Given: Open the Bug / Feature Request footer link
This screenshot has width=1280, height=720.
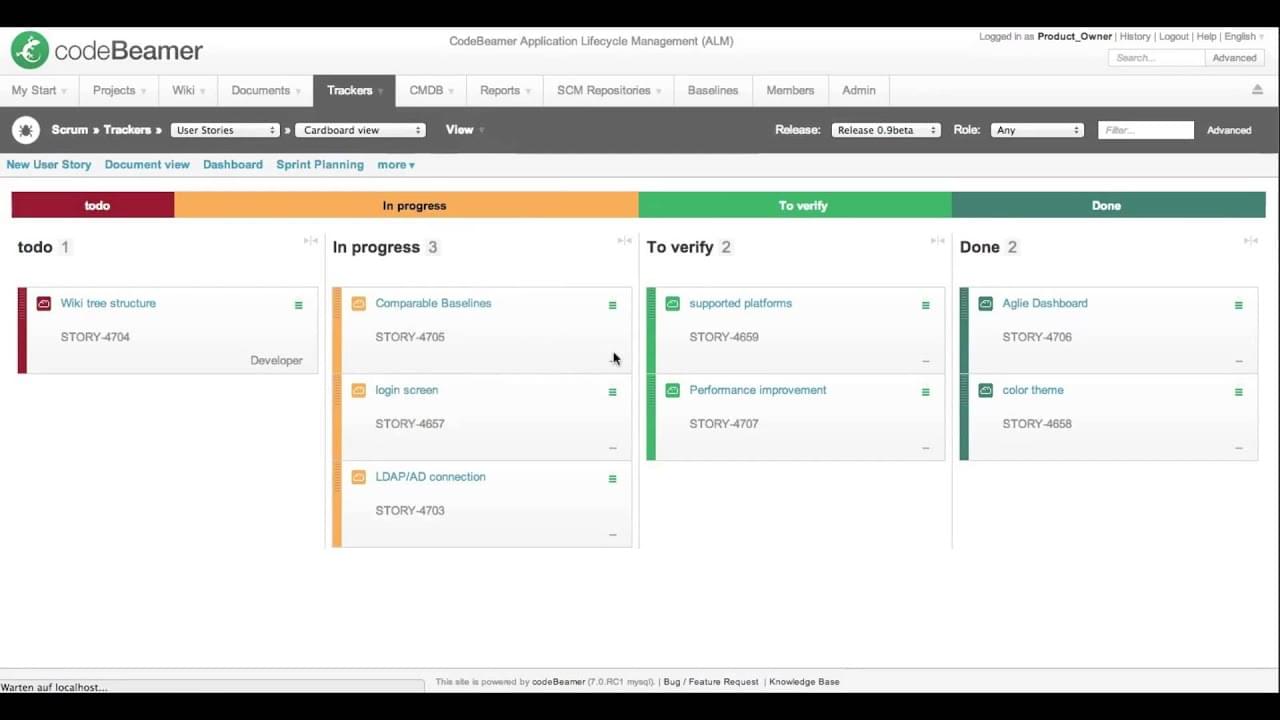Looking at the screenshot, I should [x=711, y=682].
